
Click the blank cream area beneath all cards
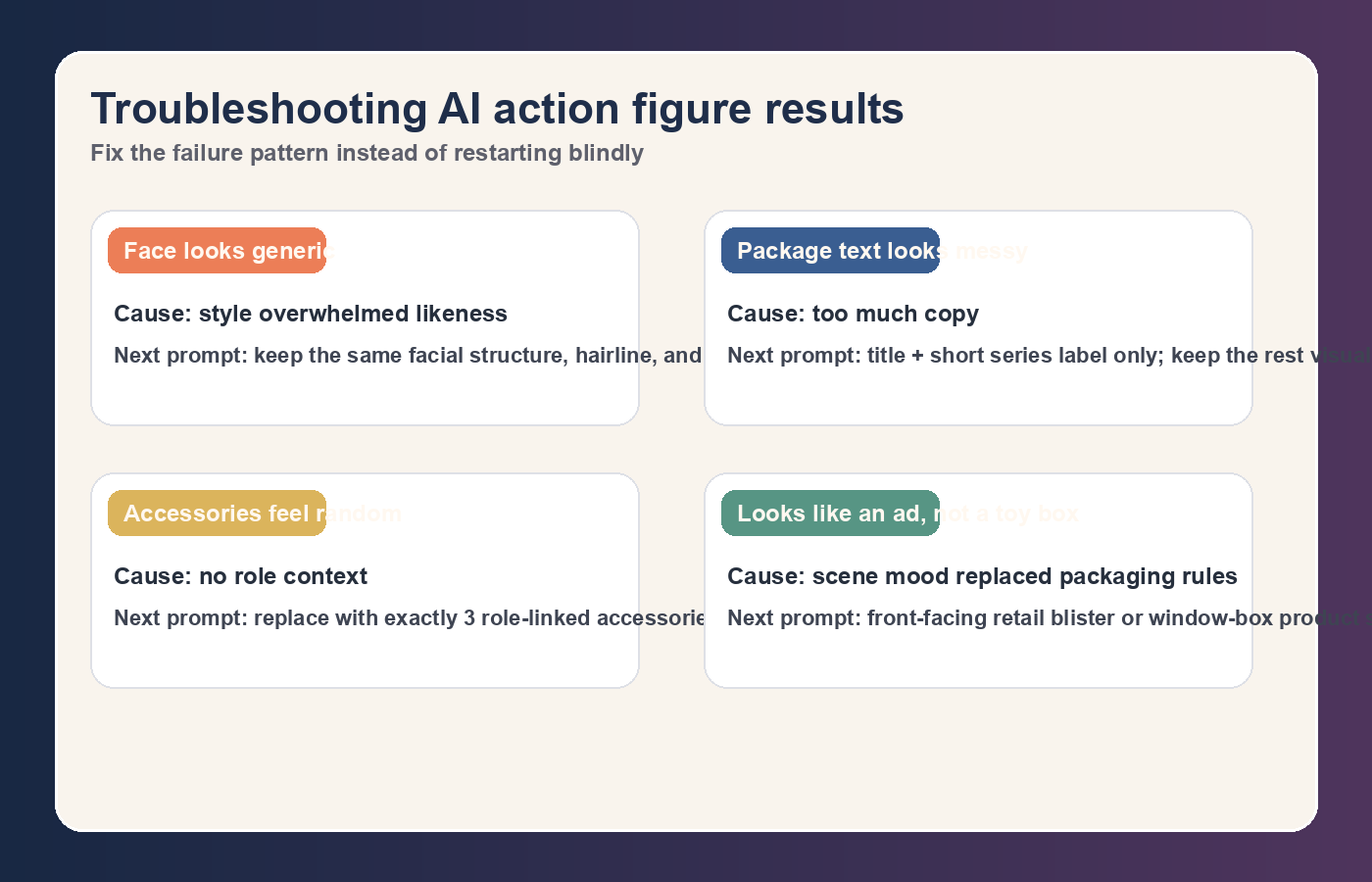tap(686, 759)
